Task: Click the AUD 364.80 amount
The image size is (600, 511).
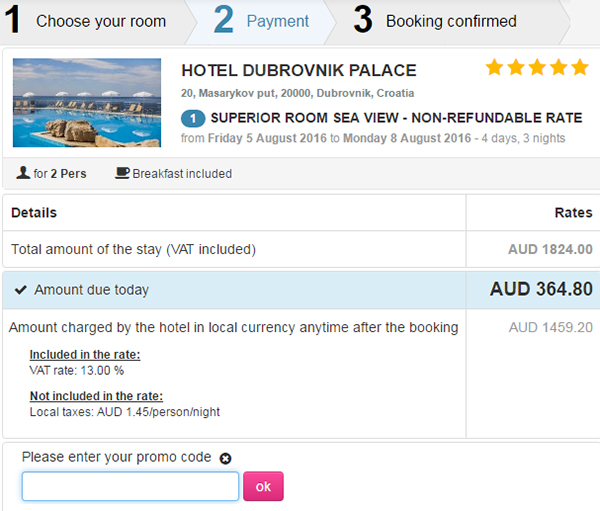Action: coord(540,290)
